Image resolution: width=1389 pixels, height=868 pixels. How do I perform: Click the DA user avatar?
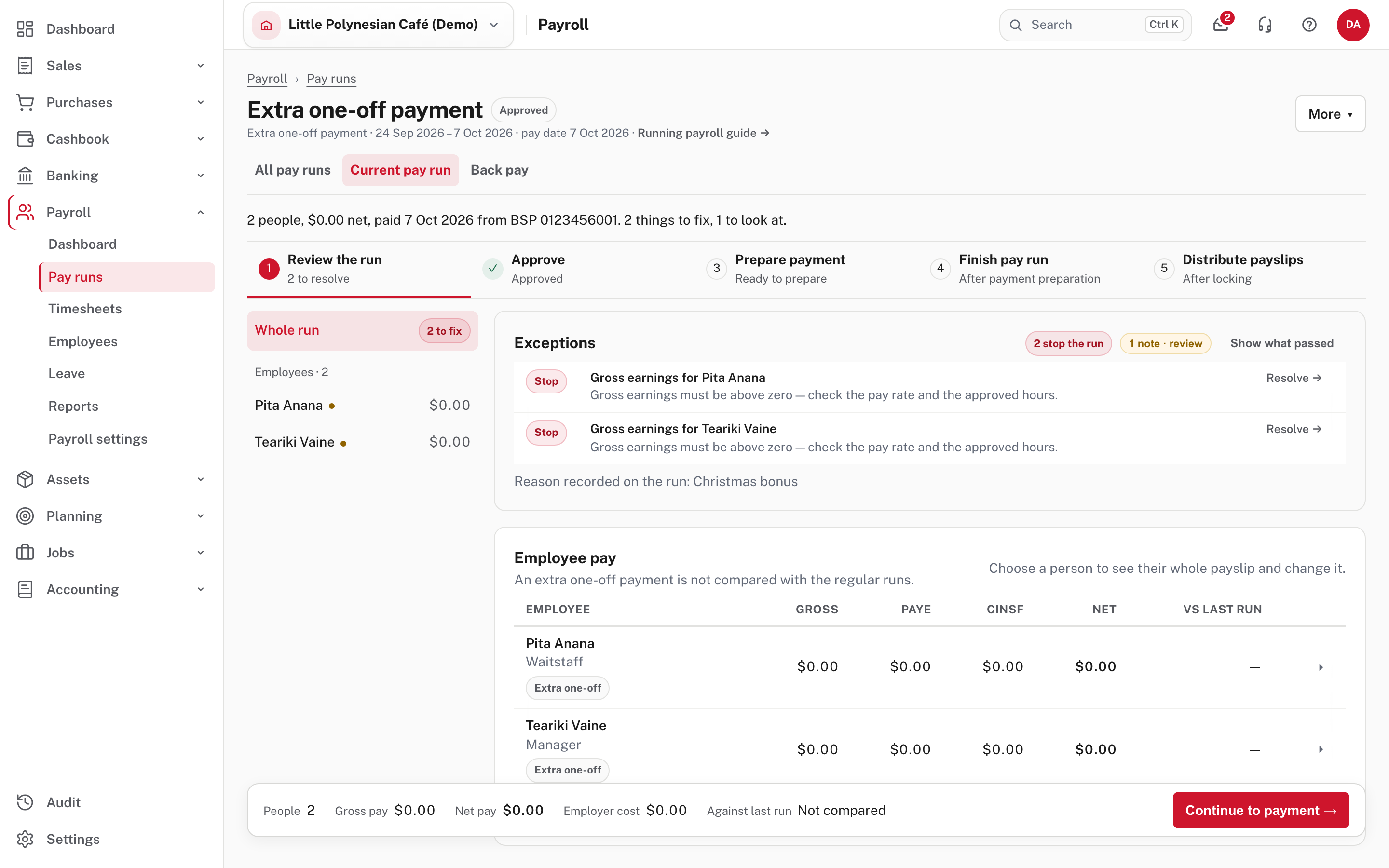(x=1353, y=25)
